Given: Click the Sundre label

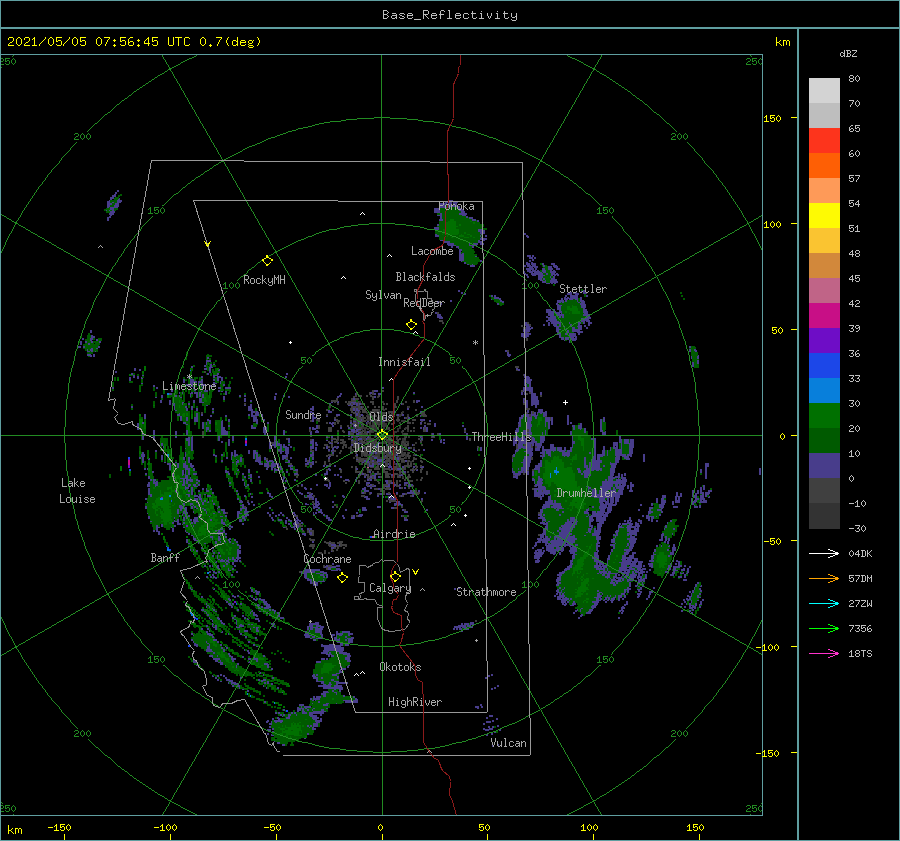Looking at the screenshot, I should click(303, 414).
